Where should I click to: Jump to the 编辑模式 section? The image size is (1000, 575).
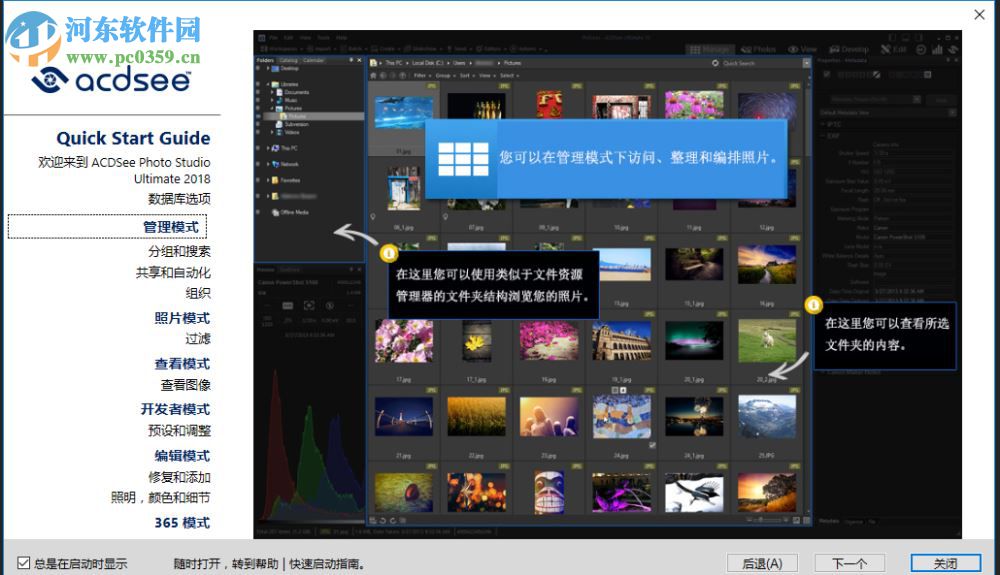(182, 456)
